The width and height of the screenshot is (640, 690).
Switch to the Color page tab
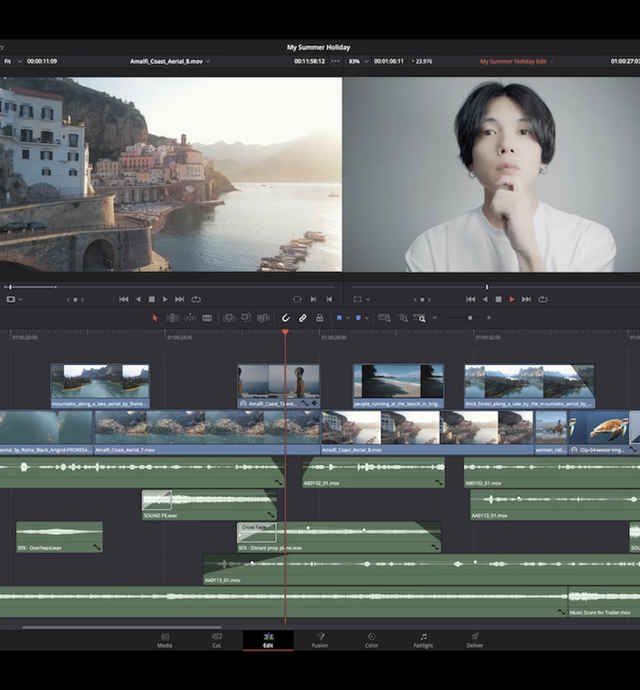click(x=371, y=640)
